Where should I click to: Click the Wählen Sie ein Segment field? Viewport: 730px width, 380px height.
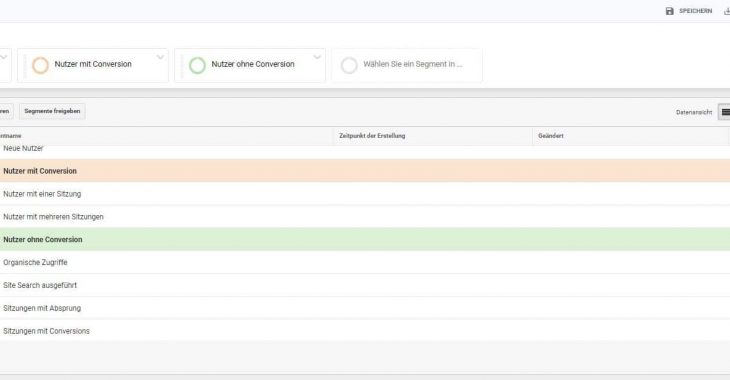(x=407, y=66)
